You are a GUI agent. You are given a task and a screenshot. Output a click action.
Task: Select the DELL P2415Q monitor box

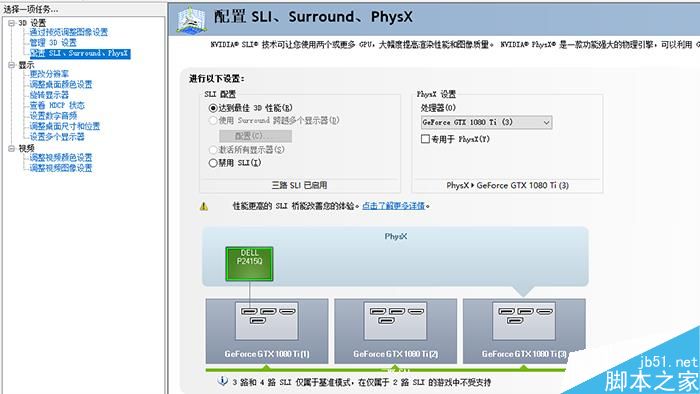click(x=249, y=264)
